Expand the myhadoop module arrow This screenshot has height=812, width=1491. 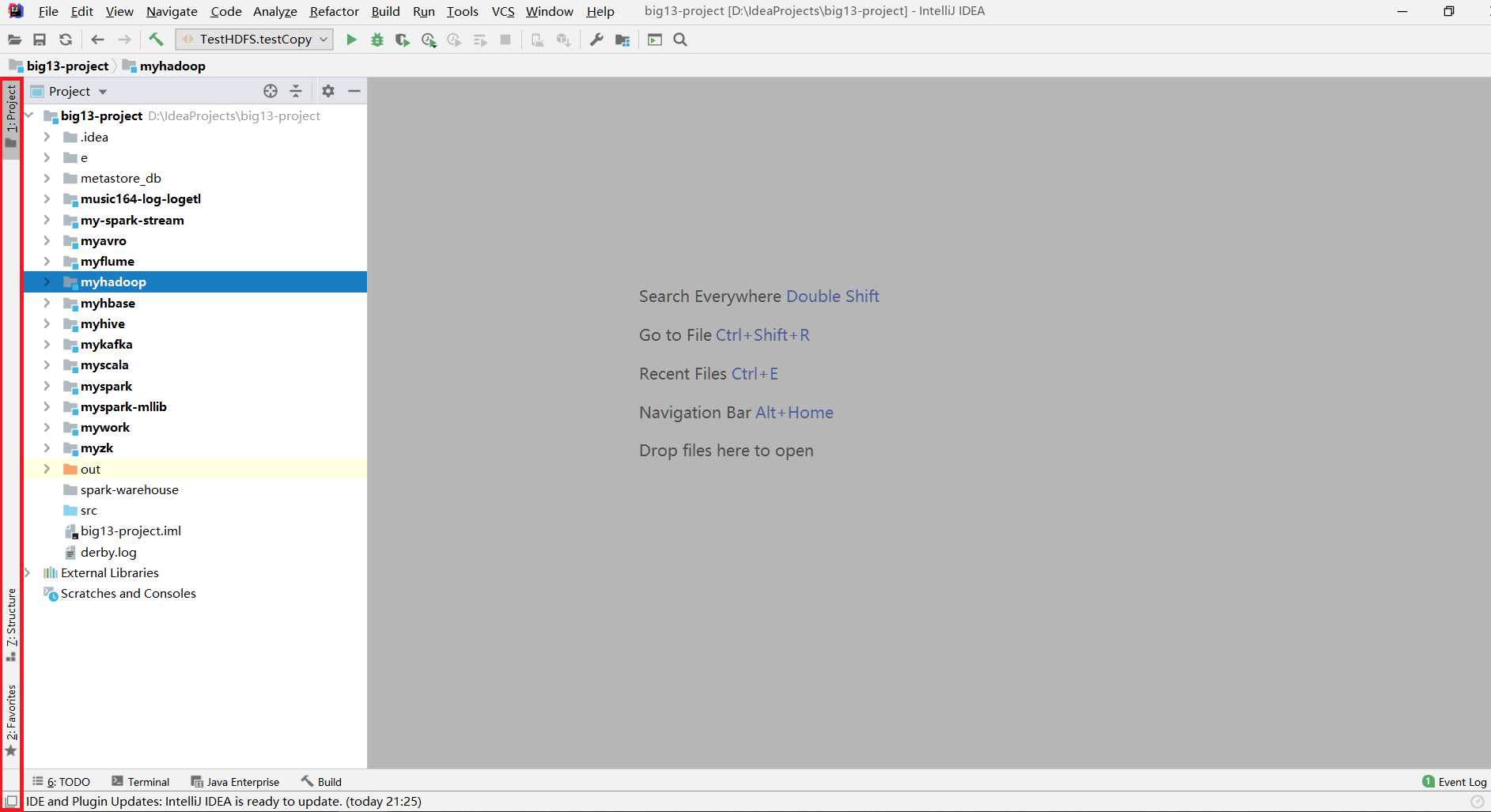click(47, 281)
